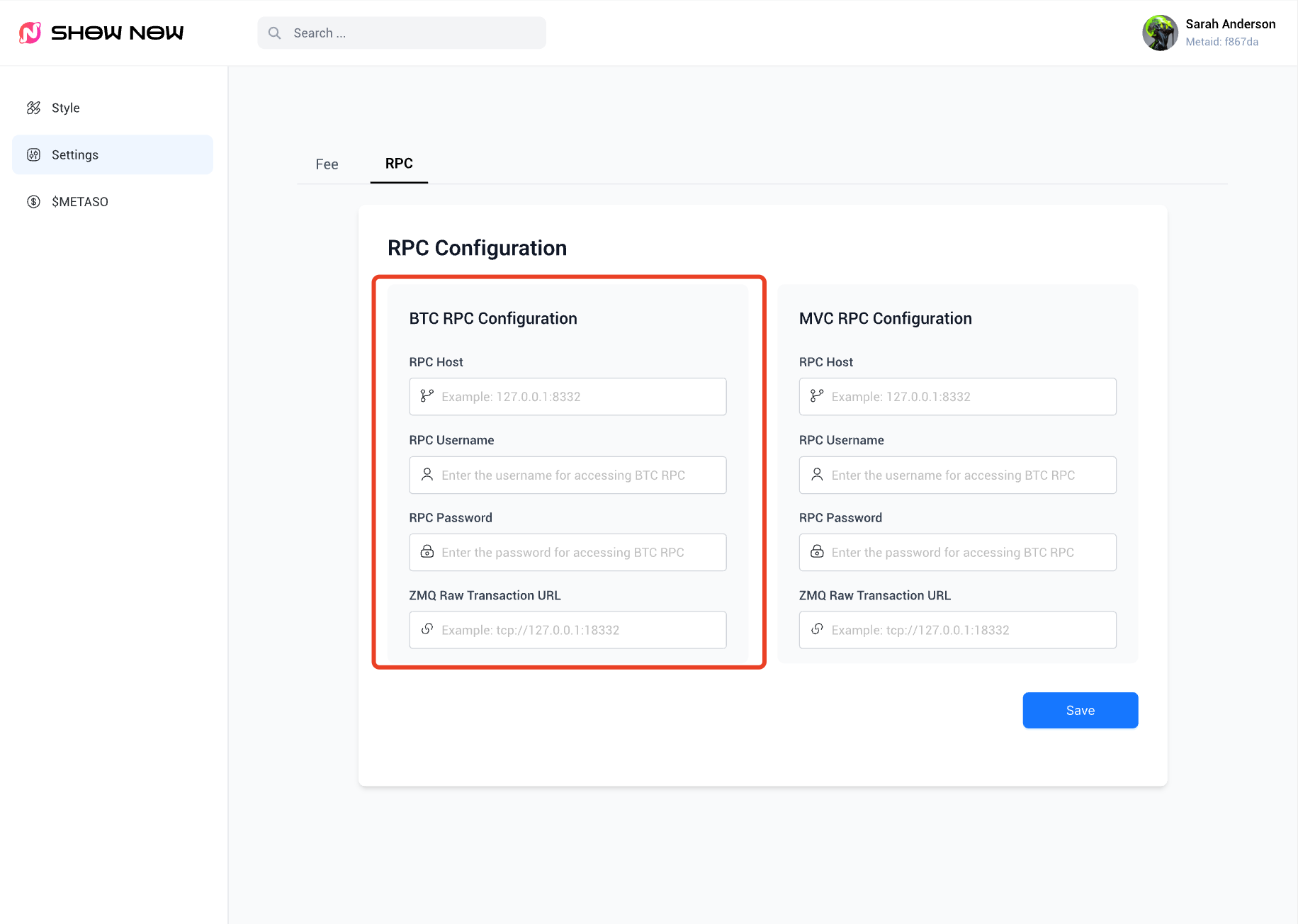Open the $METASO sidebar menu item
This screenshot has height=924, width=1298.
79,202
